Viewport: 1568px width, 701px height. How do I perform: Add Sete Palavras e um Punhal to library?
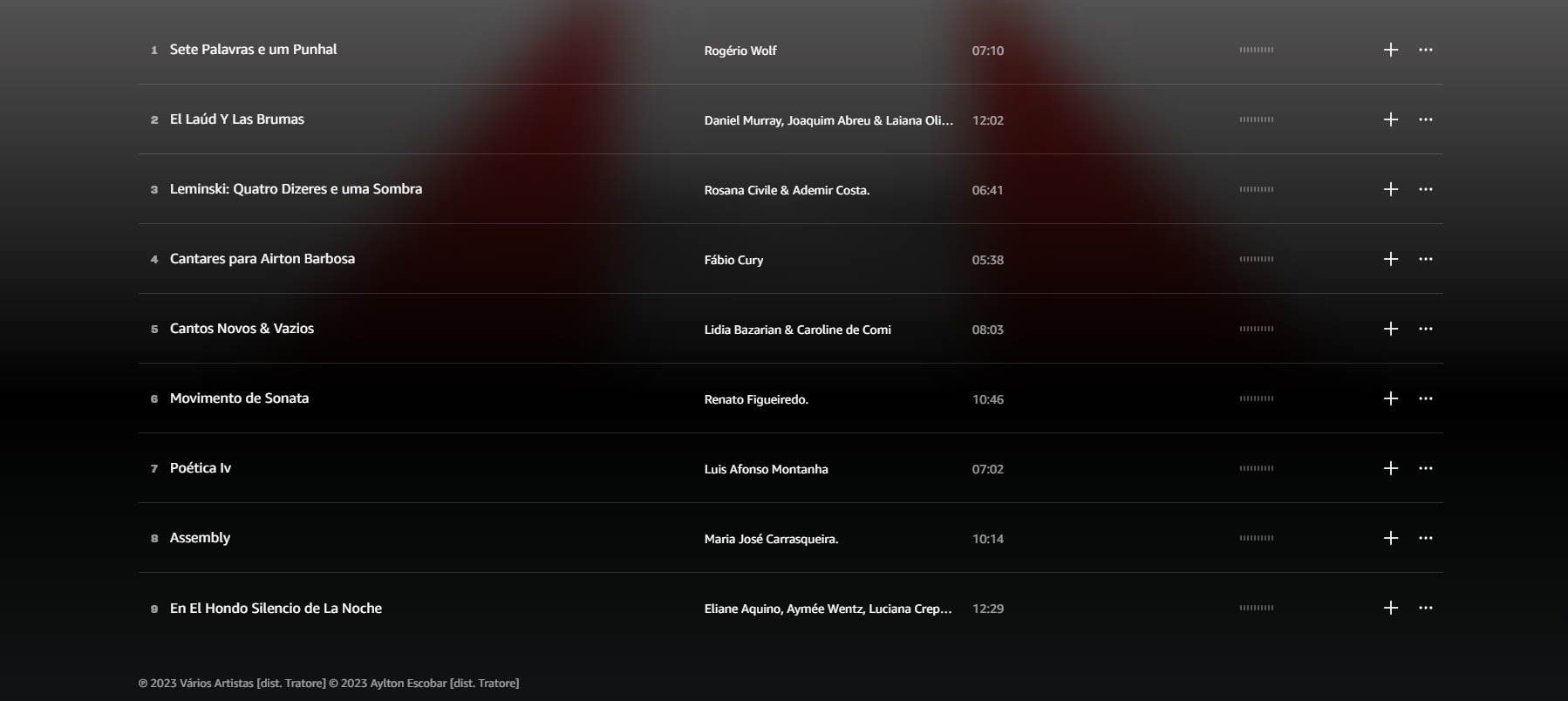pyautogui.click(x=1391, y=50)
